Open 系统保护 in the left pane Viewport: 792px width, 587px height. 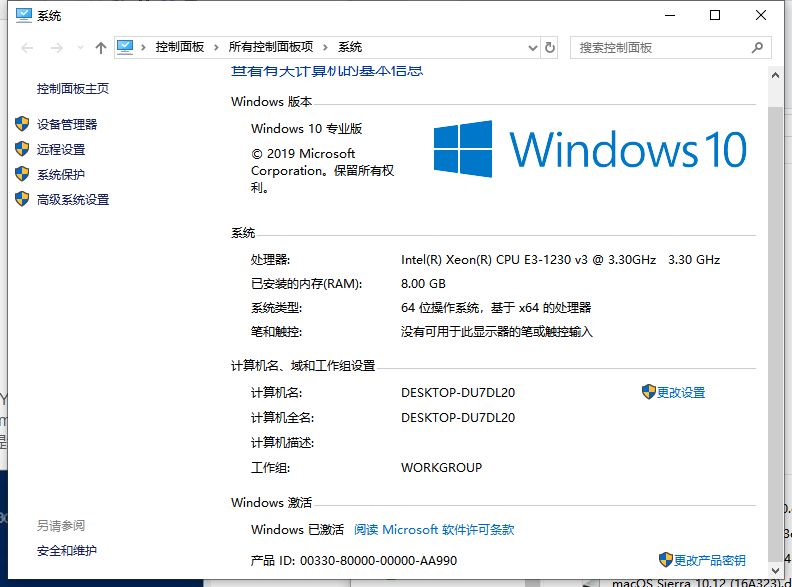tap(61, 174)
